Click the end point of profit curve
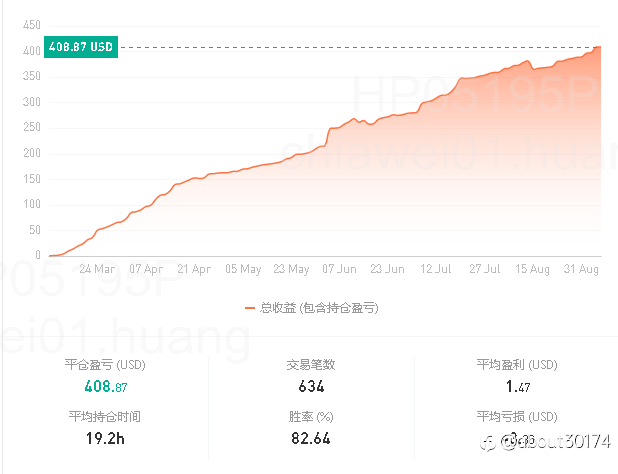The height and width of the screenshot is (474, 618). click(x=600, y=46)
